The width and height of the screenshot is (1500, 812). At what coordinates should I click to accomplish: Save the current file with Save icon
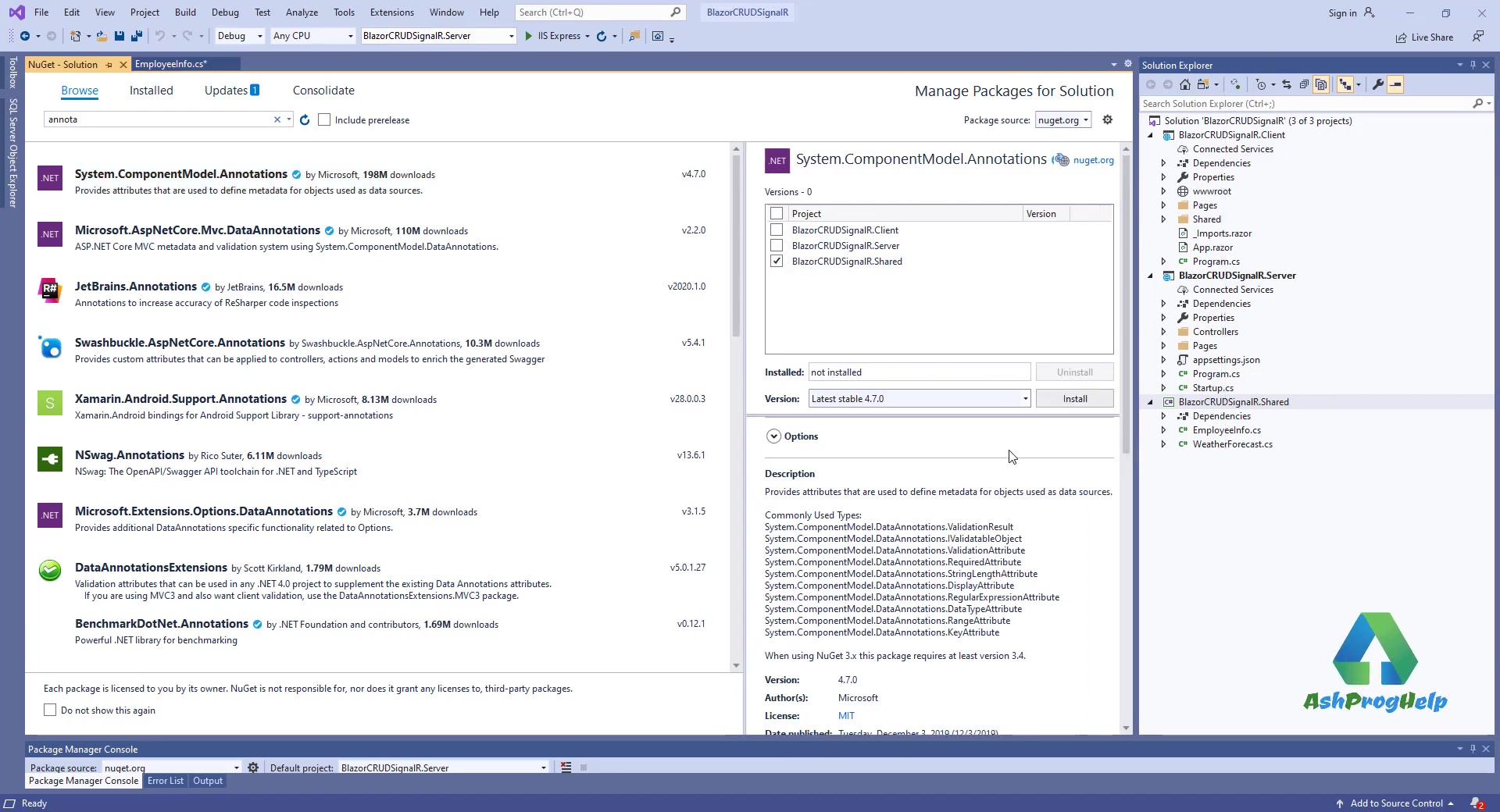click(x=120, y=36)
